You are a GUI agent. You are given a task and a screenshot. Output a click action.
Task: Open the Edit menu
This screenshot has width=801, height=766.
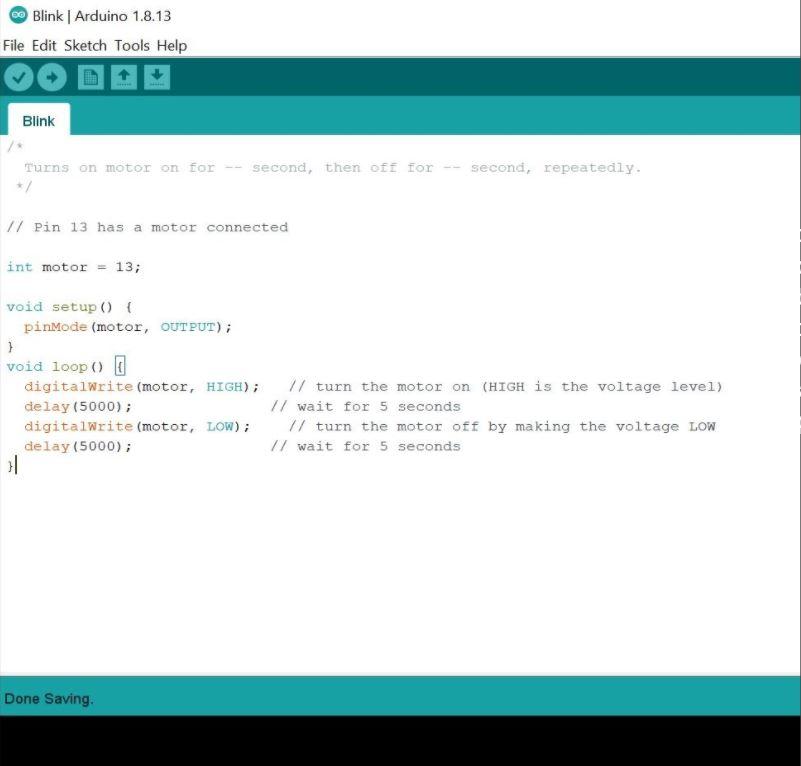point(42,45)
